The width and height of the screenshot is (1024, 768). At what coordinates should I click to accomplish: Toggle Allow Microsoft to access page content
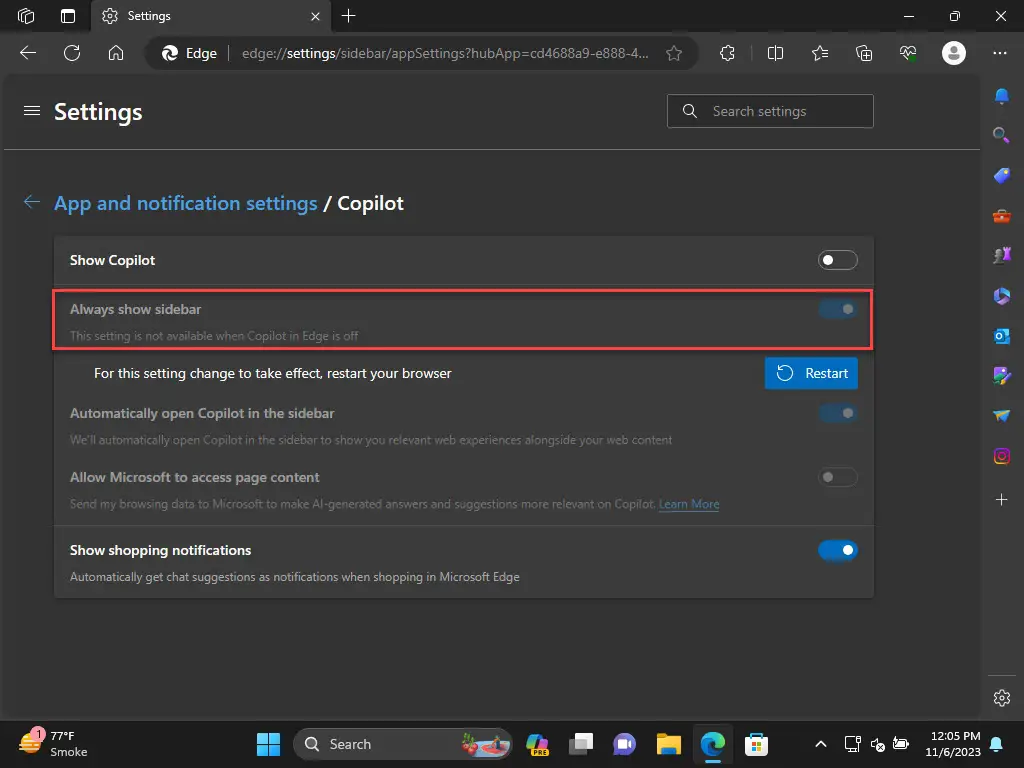[837, 477]
